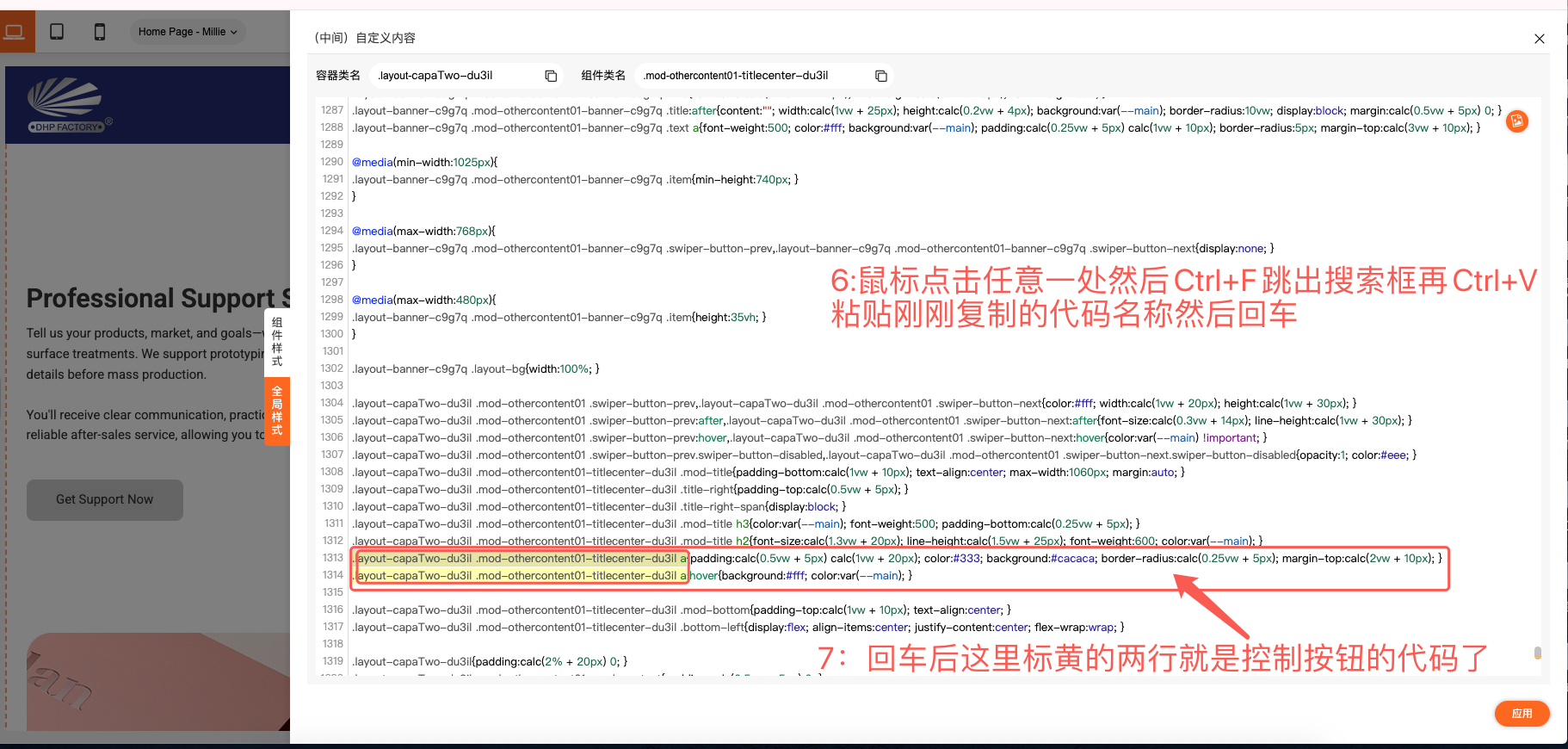This screenshot has height=749, width=1568.
Task: Switch to desktop preview device icon
Action: pos(15,32)
